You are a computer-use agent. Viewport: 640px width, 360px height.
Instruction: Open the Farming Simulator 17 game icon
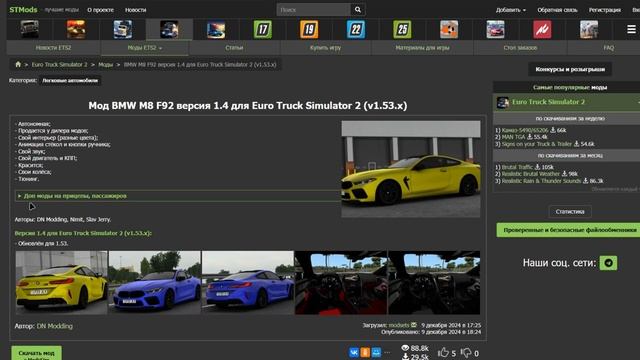[x=262, y=29]
